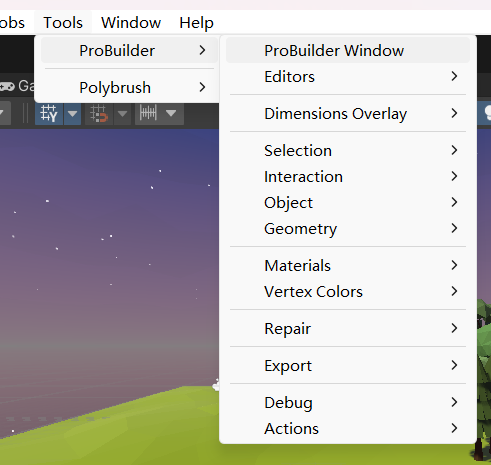Expand the Object submenu

(x=348, y=203)
